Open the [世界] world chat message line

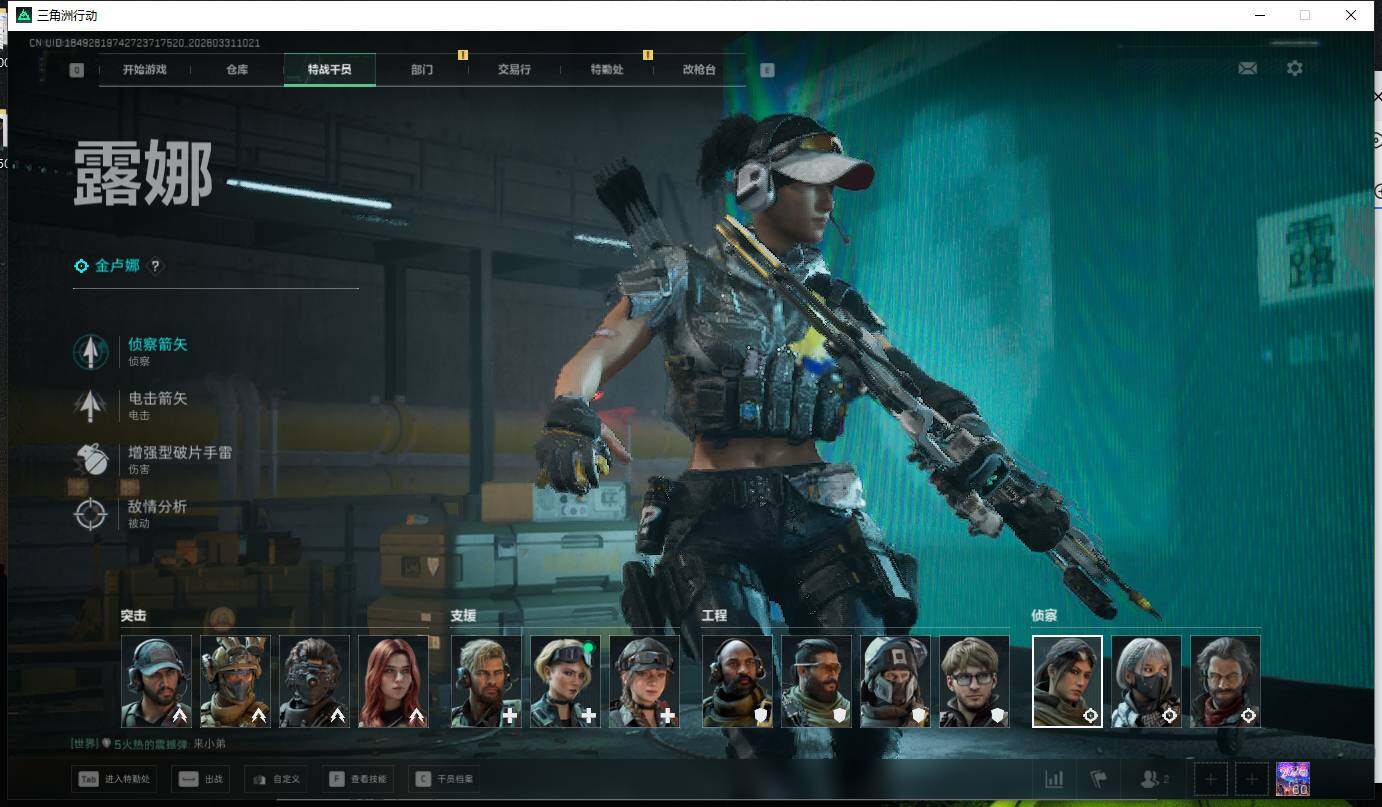pos(148,744)
